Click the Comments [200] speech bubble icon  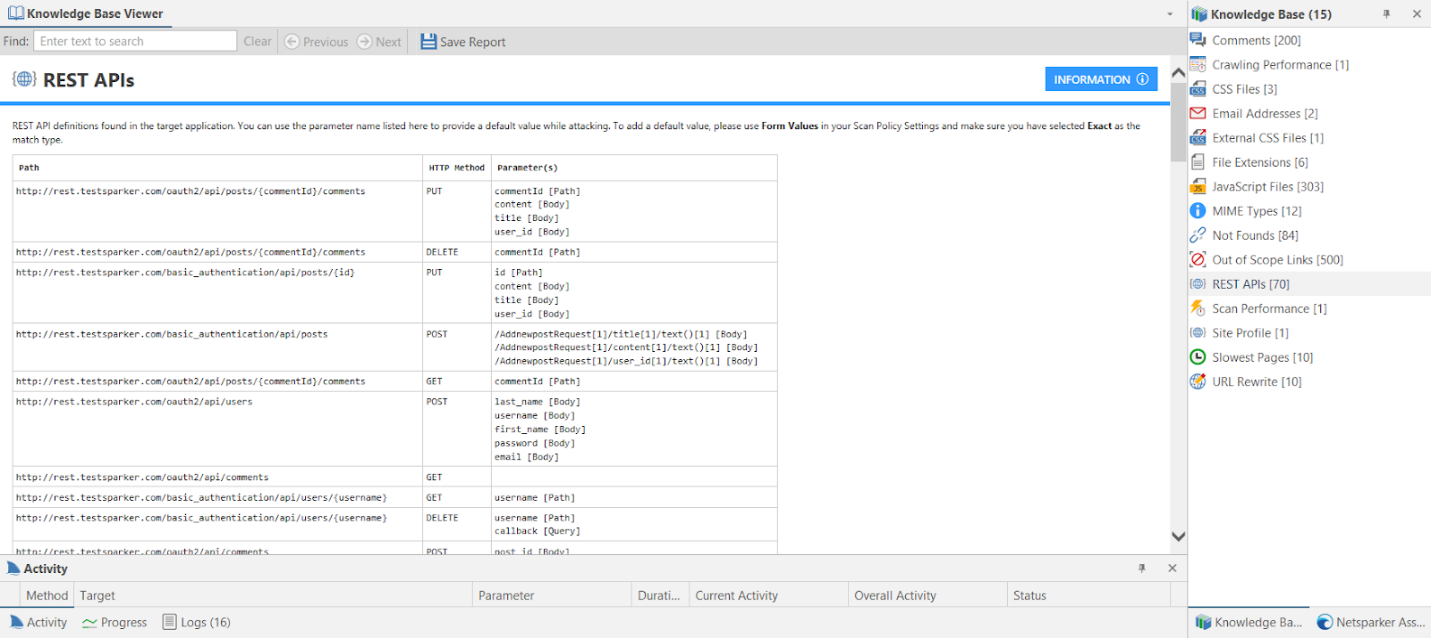[x=1197, y=40]
